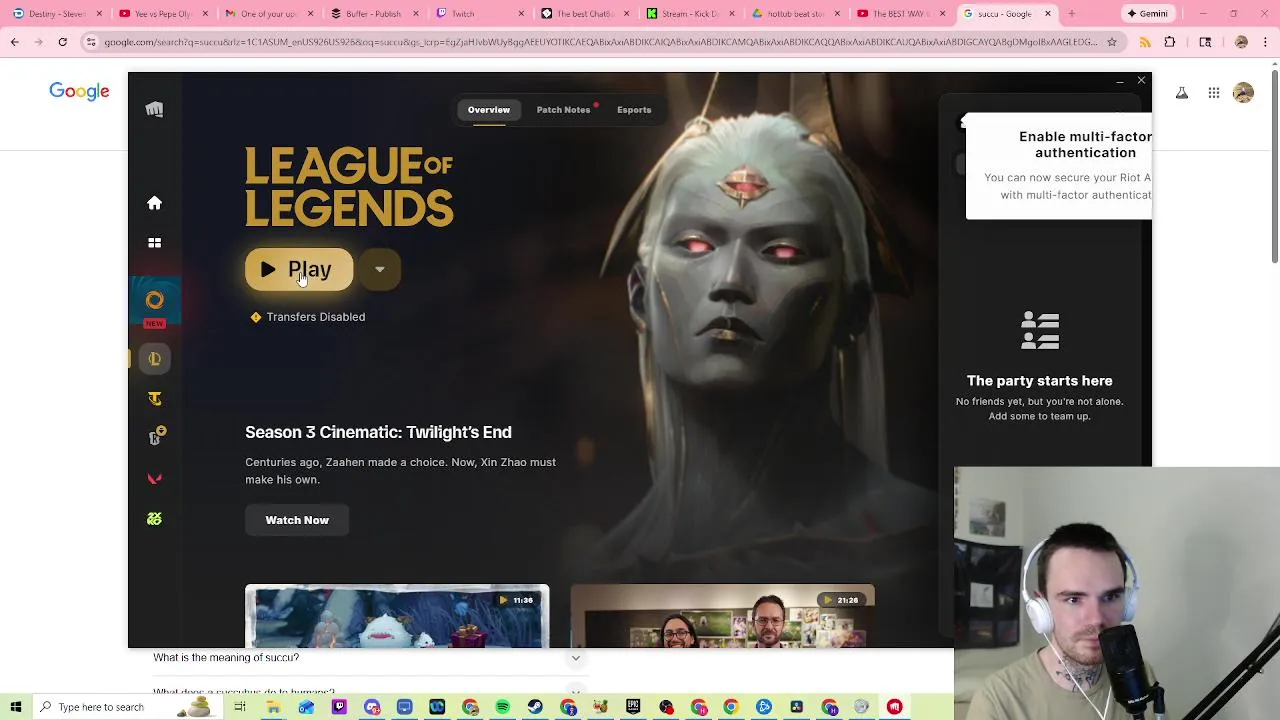Go to Riot Client home icon
The image size is (1280, 720).
click(x=154, y=203)
